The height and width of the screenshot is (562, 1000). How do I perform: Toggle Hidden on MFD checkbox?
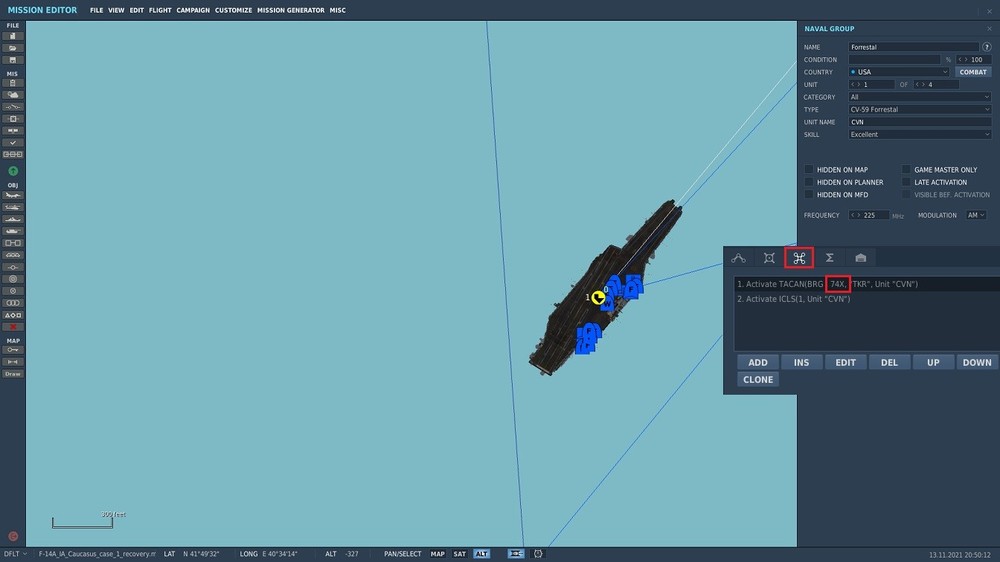point(809,195)
